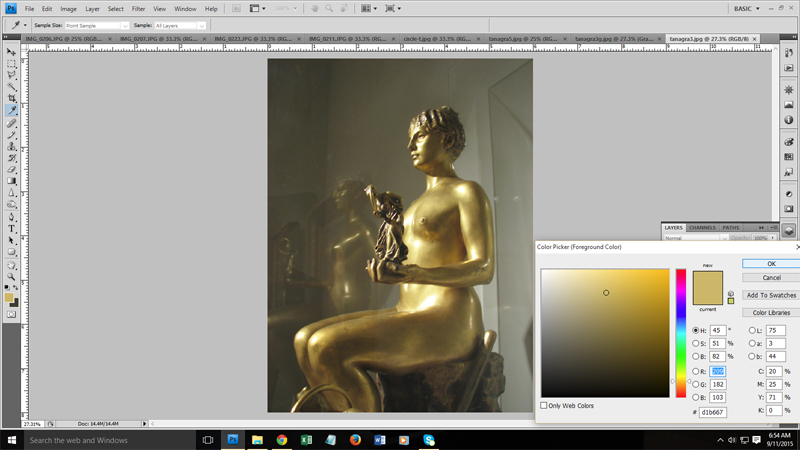Select the Move tool

pos(11,51)
